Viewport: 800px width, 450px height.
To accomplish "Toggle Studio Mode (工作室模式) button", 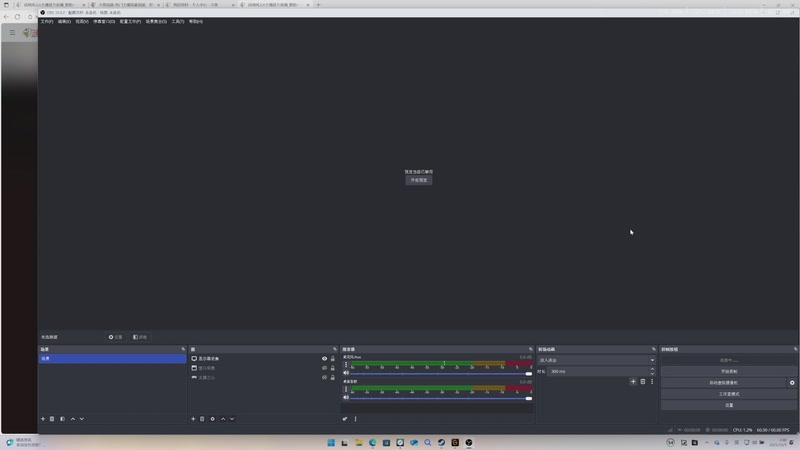I will (729, 394).
